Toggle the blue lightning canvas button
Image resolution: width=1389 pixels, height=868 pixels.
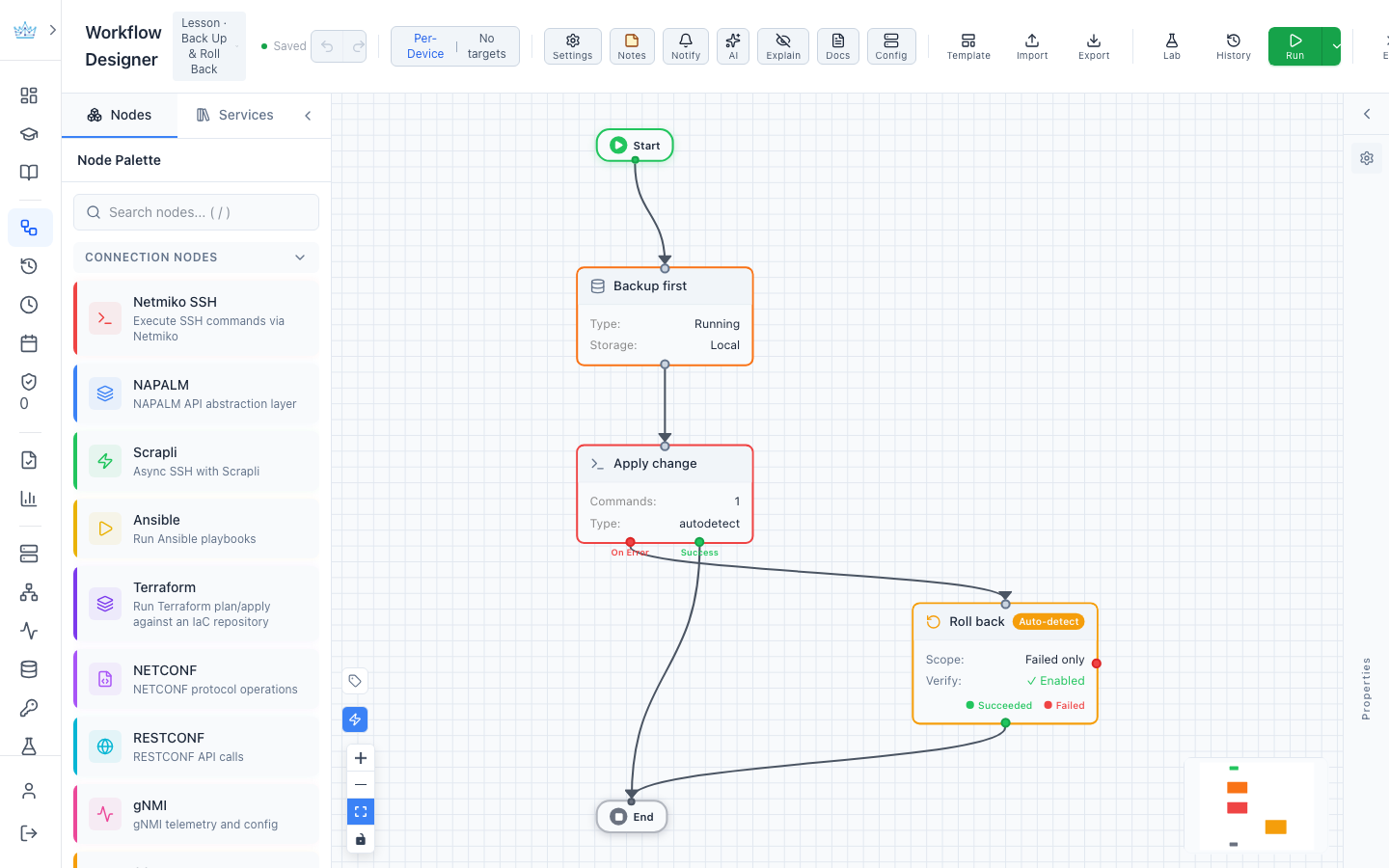tap(355, 719)
